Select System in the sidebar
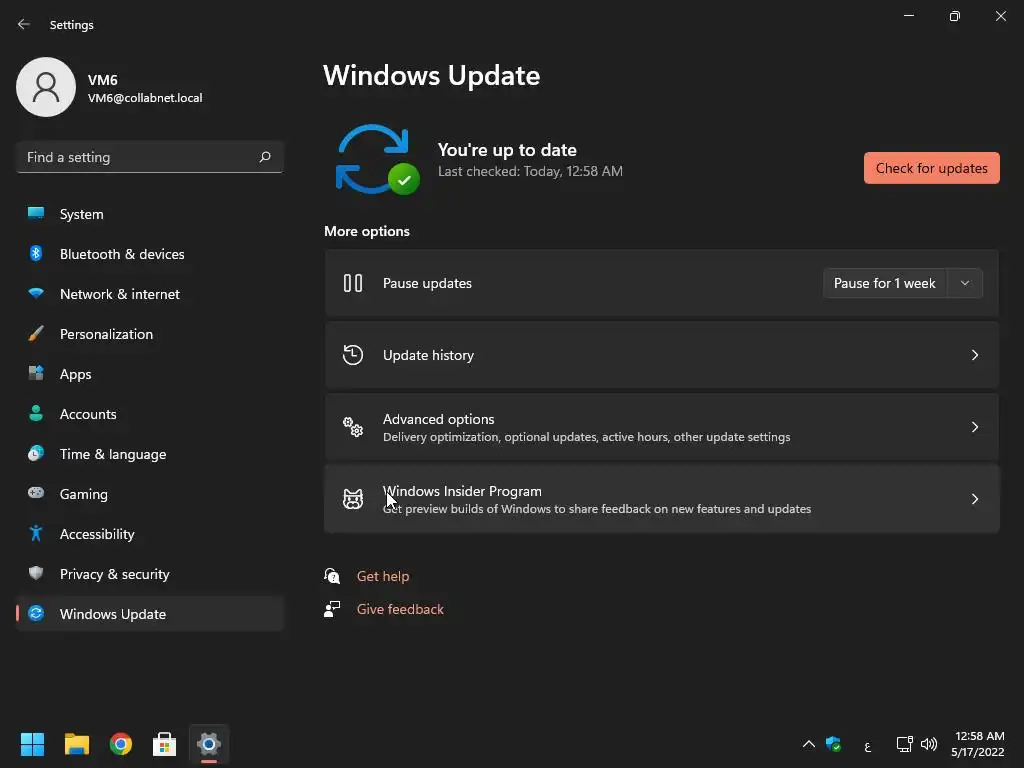 [x=150, y=214]
